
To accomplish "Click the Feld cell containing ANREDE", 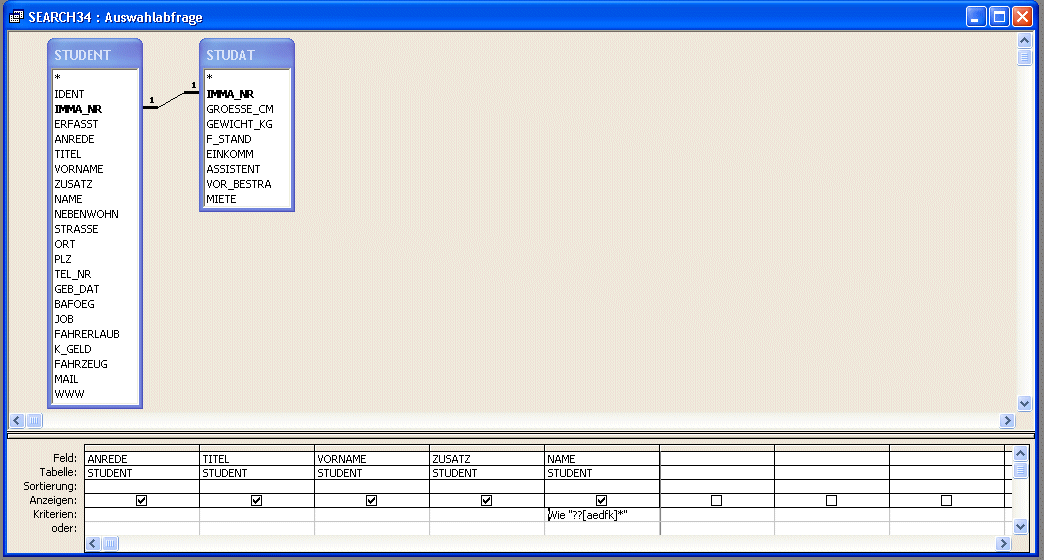I will tap(142, 459).
